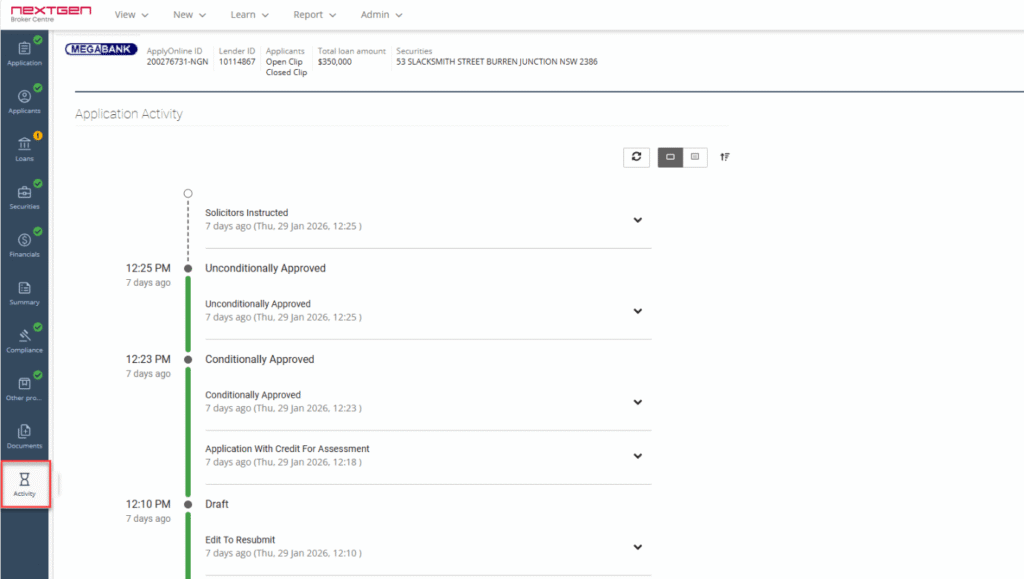Open the Summary section icon
Viewport: 1024px width, 579px height.
pos(24,288)
